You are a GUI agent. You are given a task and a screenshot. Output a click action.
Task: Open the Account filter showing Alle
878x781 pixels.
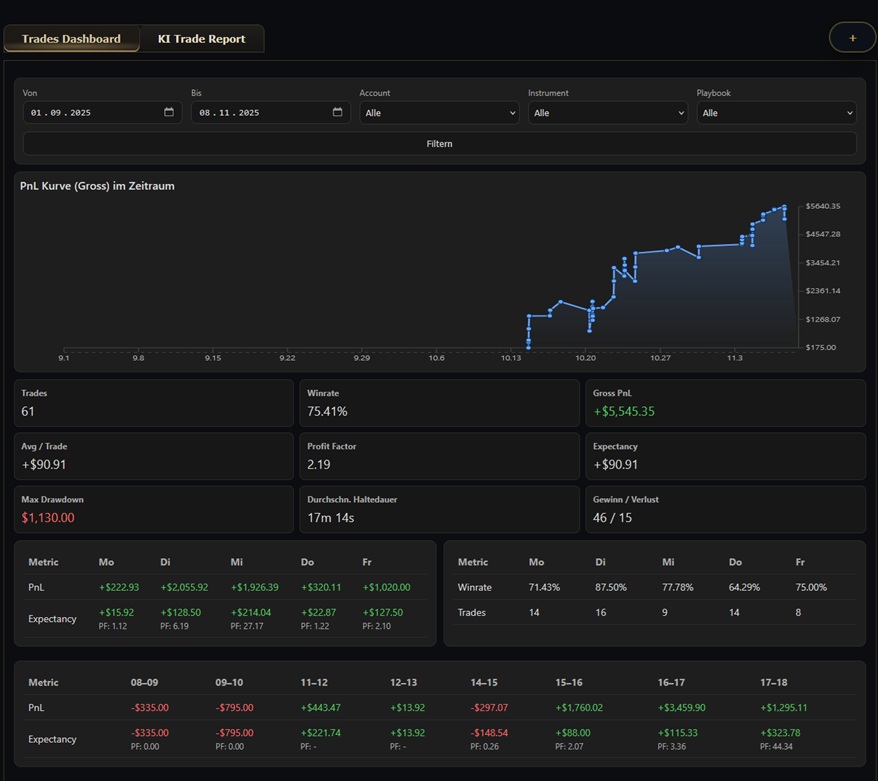[439, 112]
